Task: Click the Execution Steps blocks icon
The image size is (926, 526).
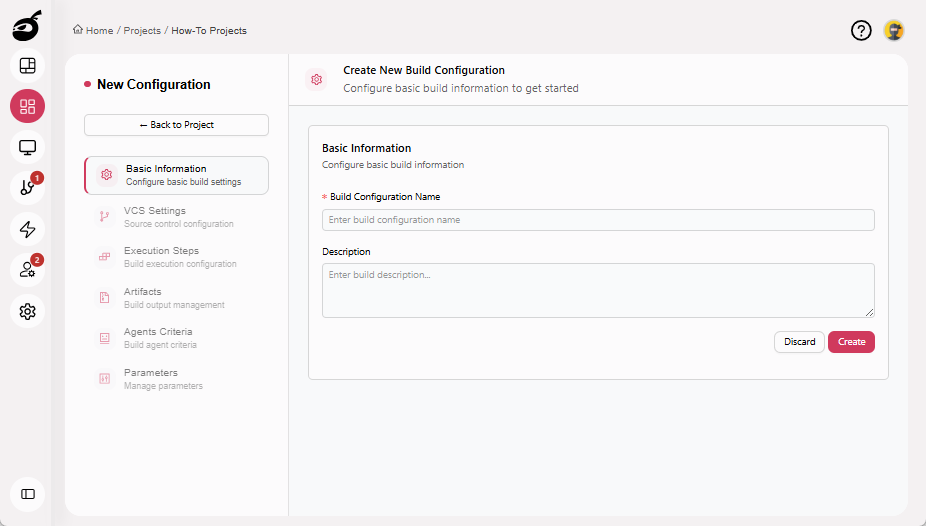Action: 105,257
